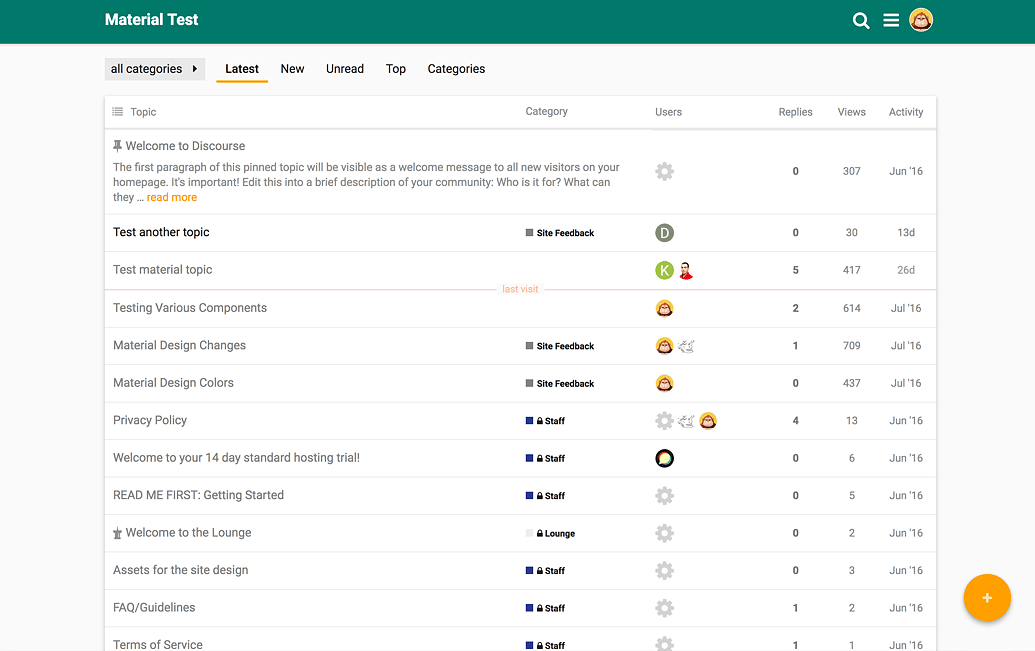The height and width of the screenshot is (651, 1035).
Task: Open the hamburger menu icon
Action: [891, 21]
